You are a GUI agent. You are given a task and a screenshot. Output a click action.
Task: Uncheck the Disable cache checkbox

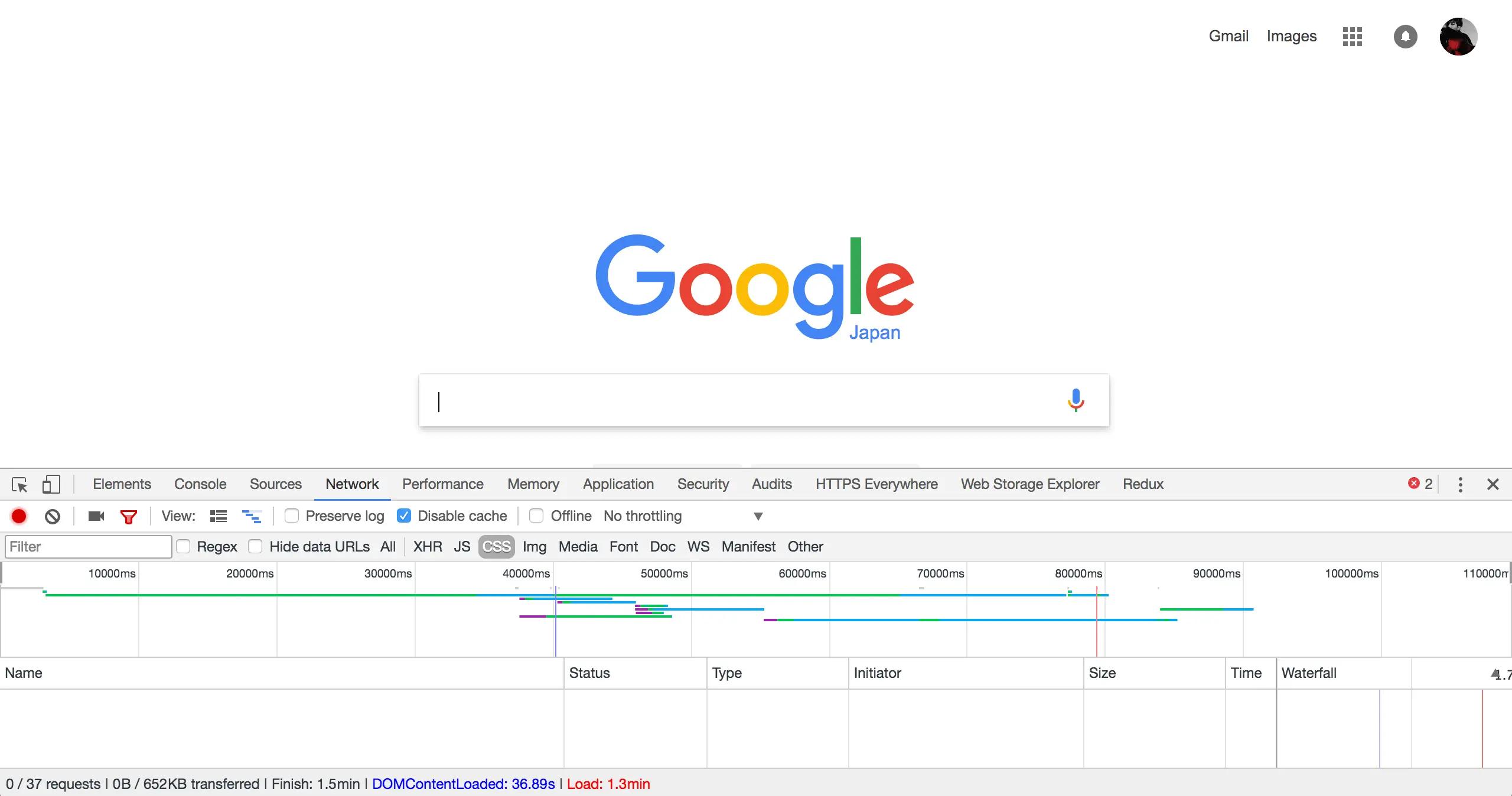(x=403, y=516)
